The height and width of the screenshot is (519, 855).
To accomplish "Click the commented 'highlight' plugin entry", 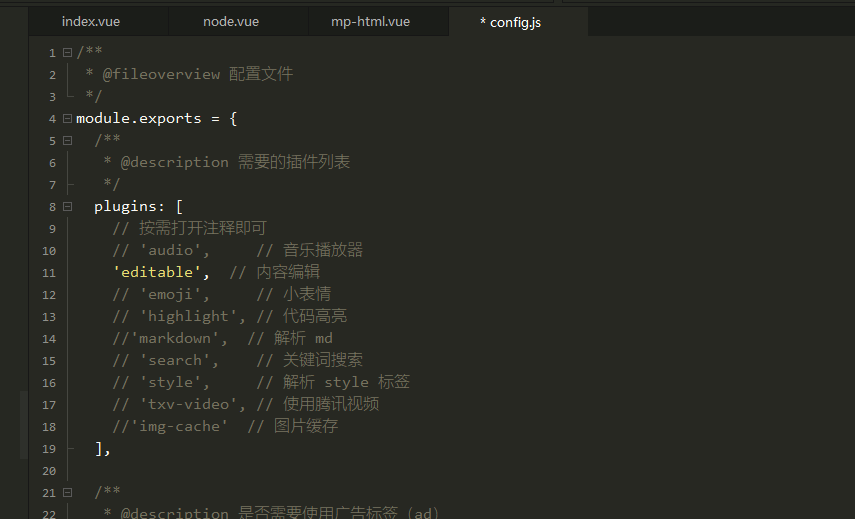I will click(x=179, y=316).
